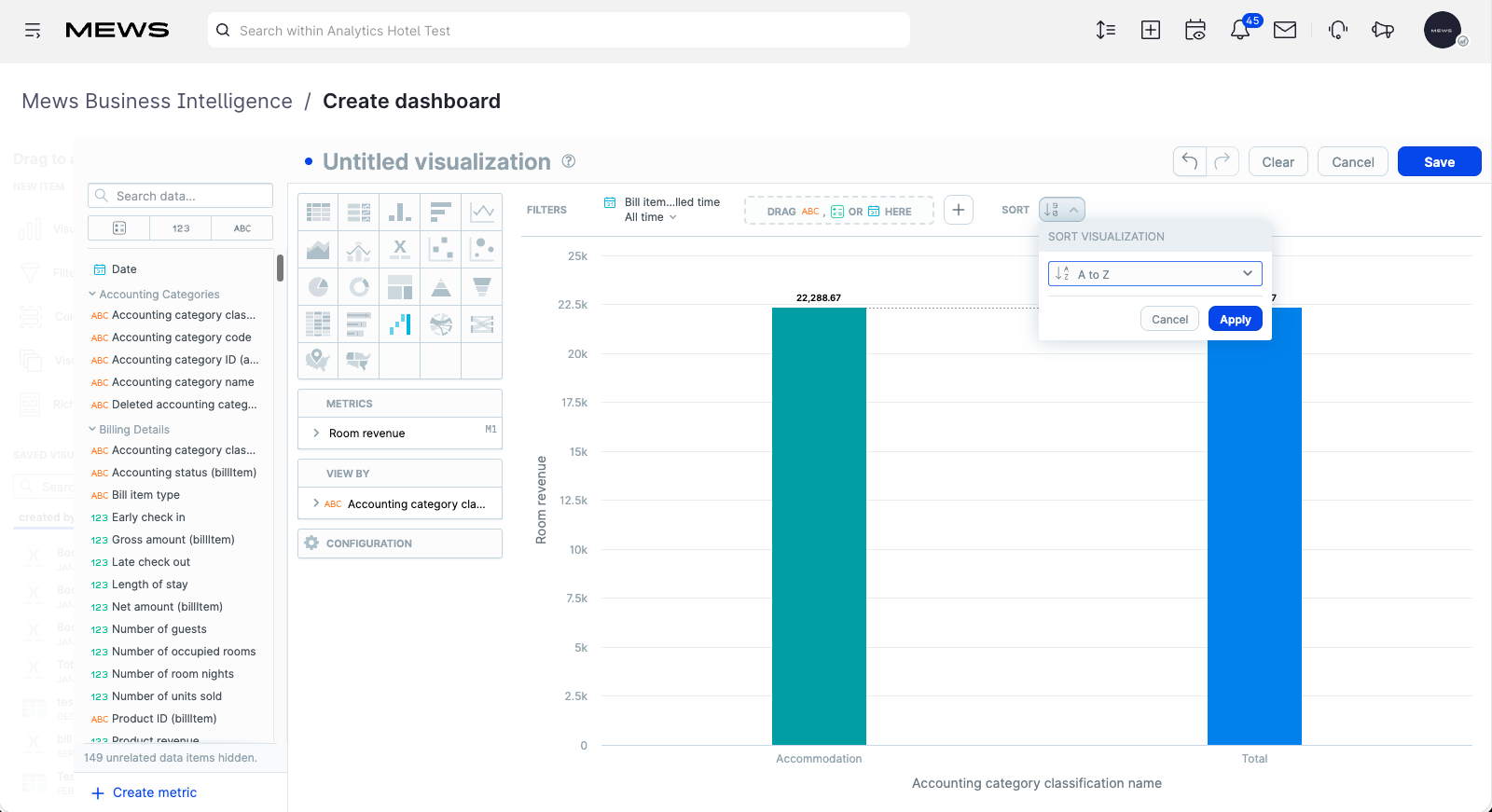Select the Pyramid chart visualization type

coord(441,286)
